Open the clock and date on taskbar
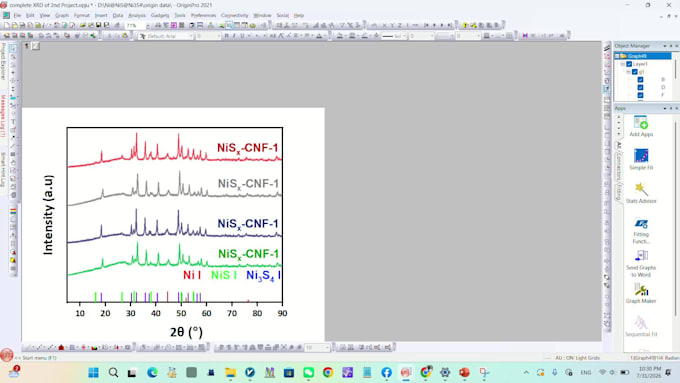The width and height of the screenshot is (680, 383). click(650, 373)
